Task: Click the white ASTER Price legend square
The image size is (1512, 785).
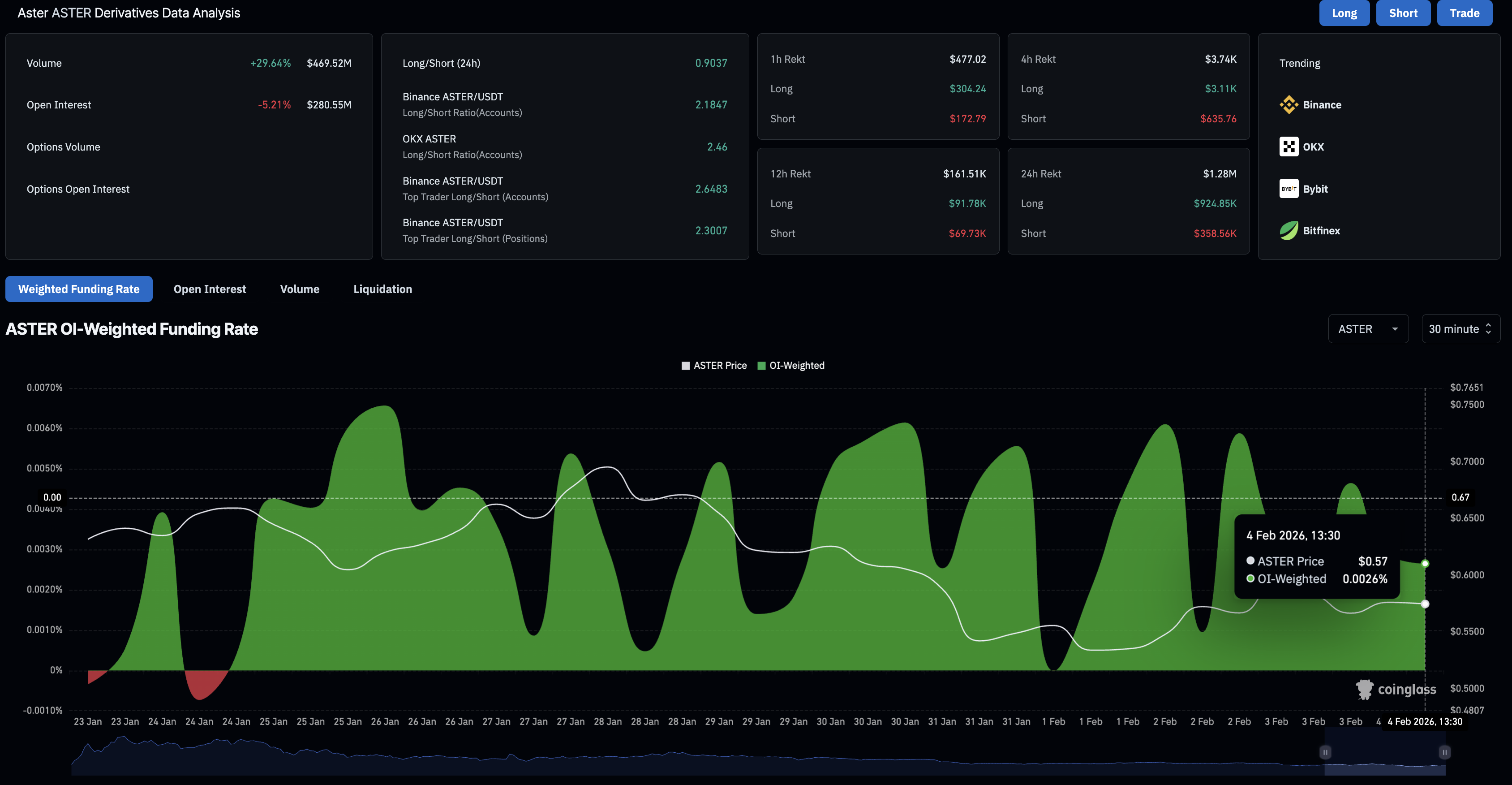Action: [686, 366]
